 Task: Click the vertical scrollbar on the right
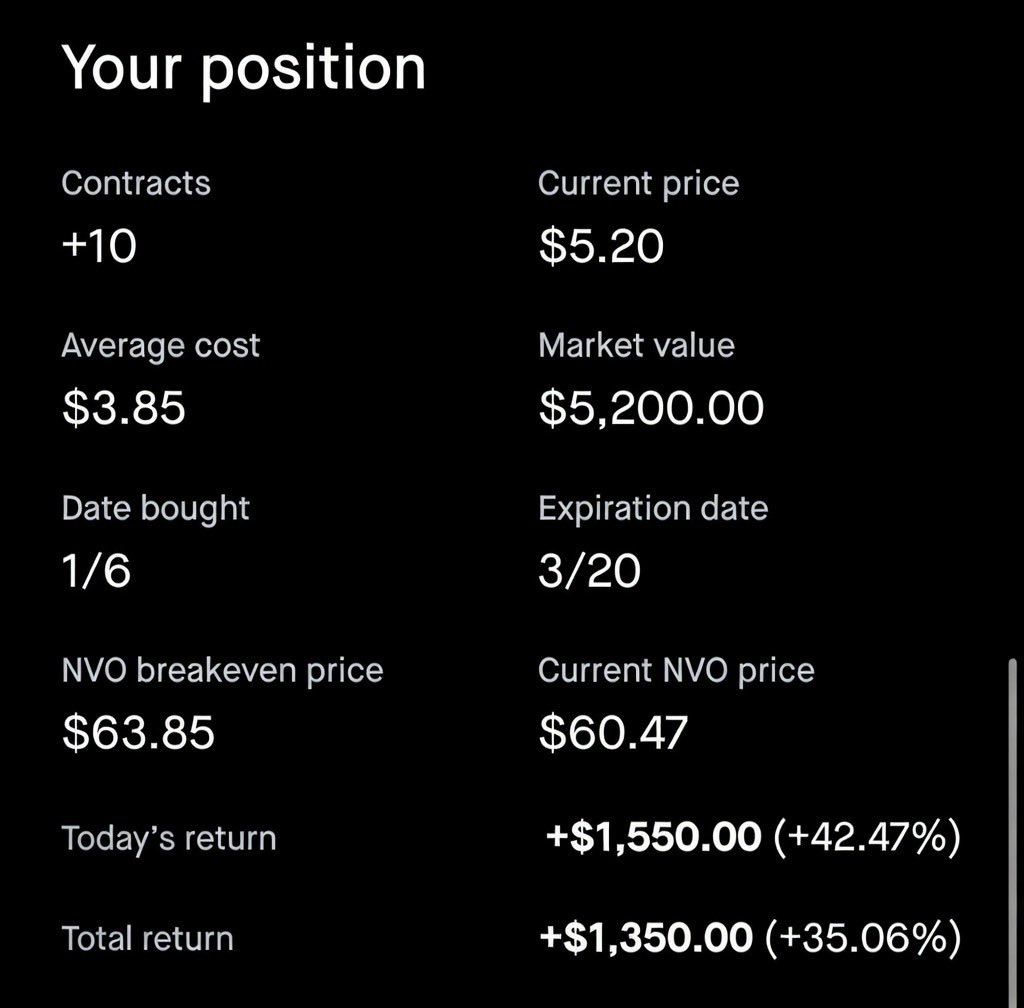point(1012,833)
